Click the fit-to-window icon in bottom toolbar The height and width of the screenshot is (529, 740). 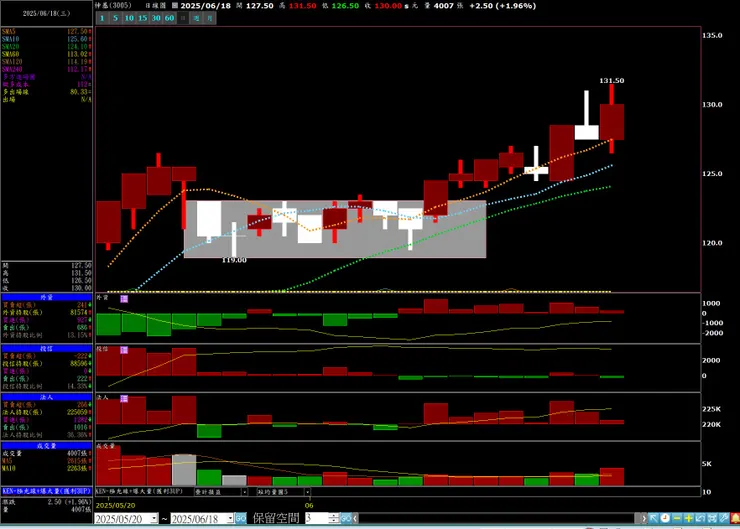(x=712, y=518)
